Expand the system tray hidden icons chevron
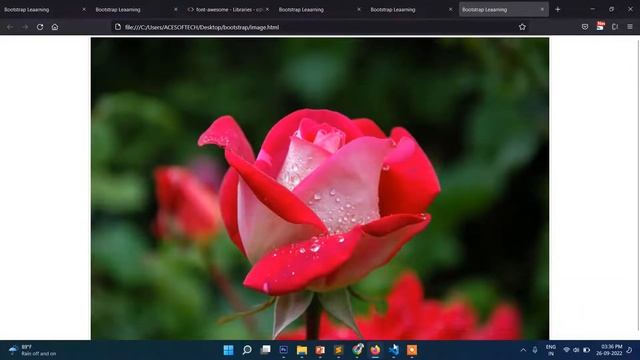 pos(523,350)
